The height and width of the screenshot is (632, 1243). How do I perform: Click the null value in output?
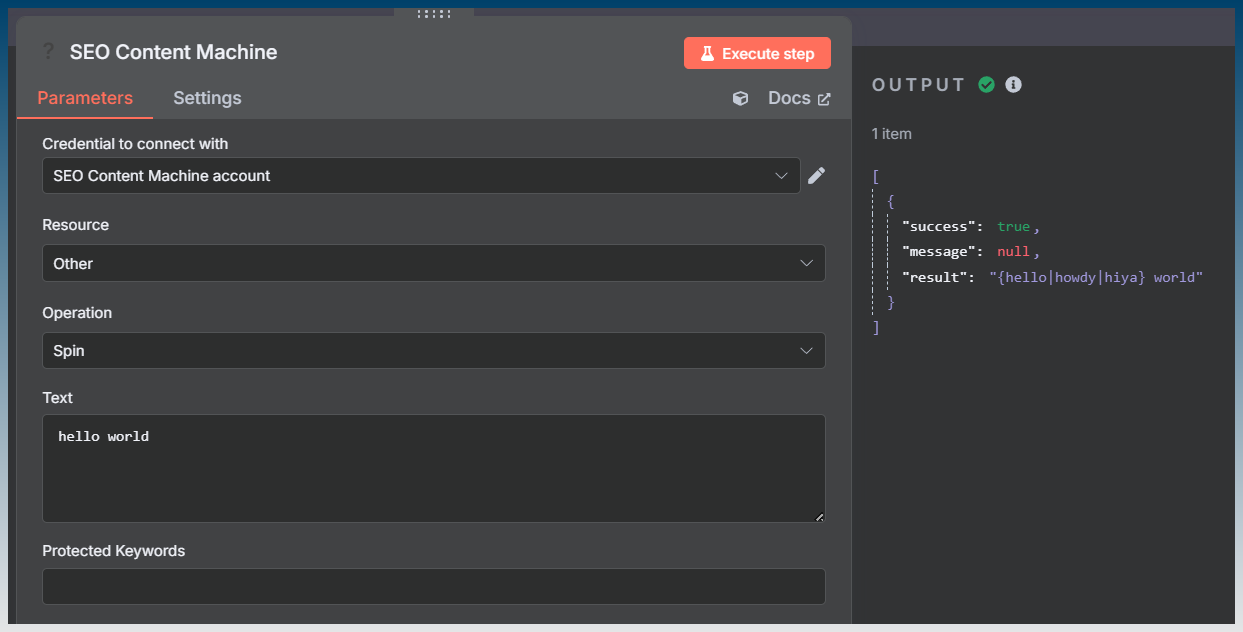click(1013, 252)
